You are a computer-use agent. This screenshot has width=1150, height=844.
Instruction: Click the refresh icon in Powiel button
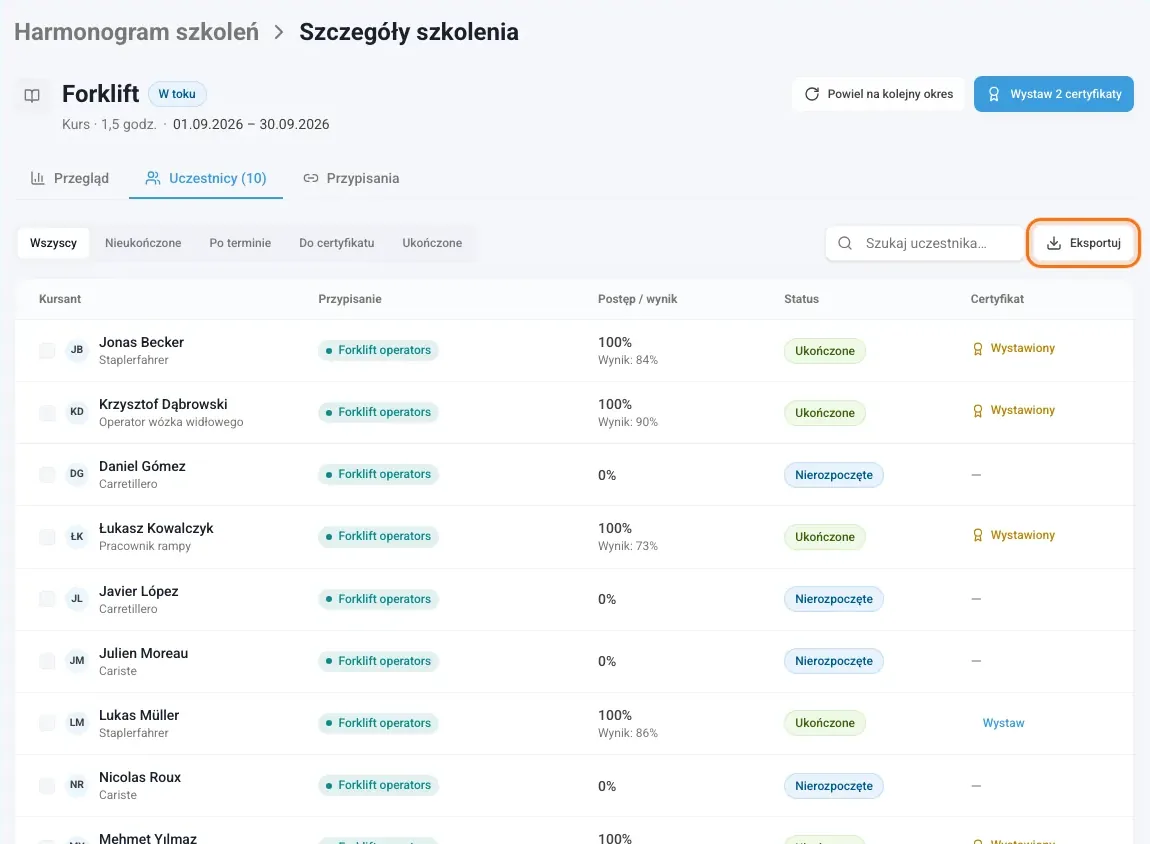[x=812, y=94]
